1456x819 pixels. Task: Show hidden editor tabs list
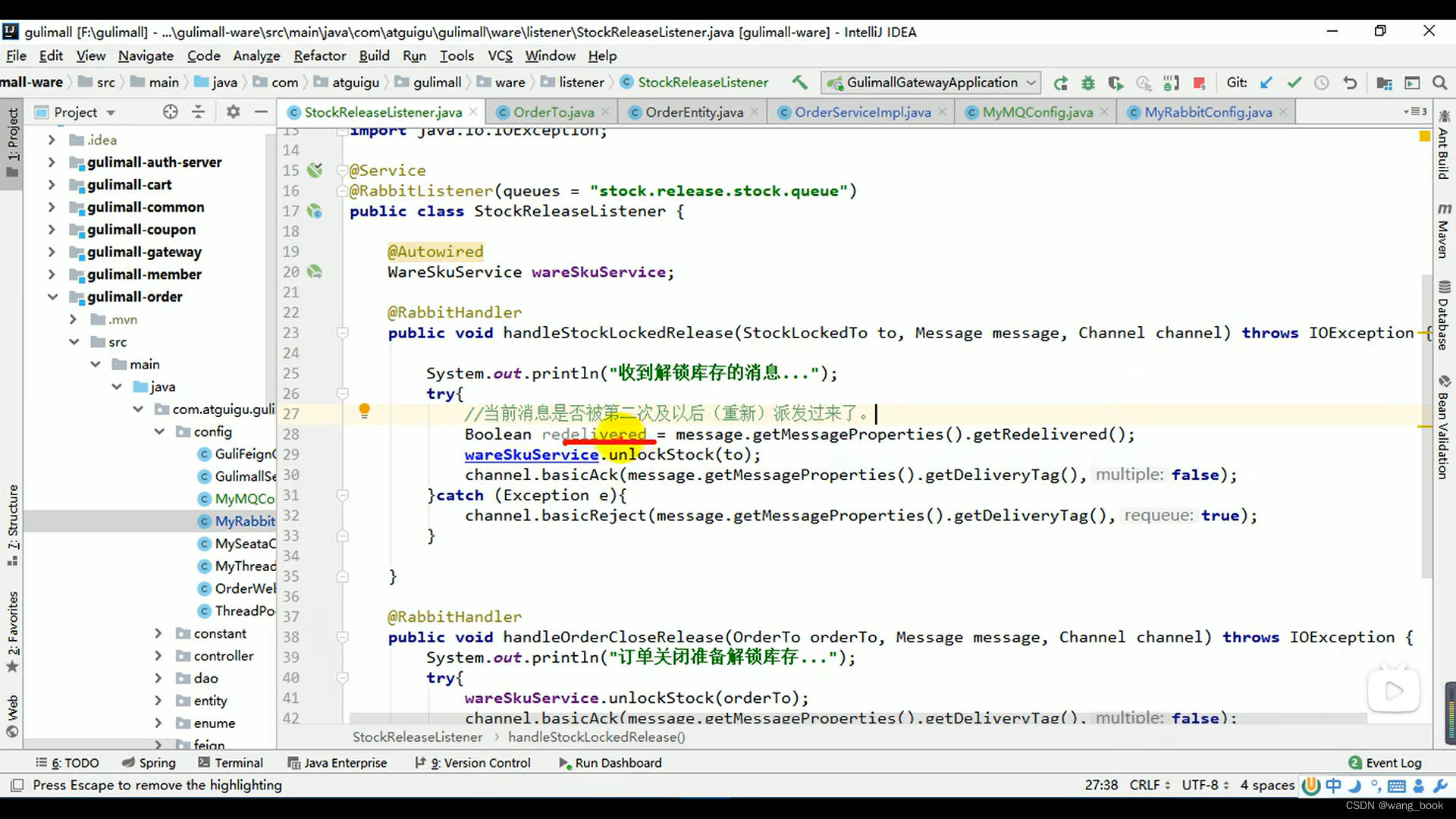coord(1415,112)
